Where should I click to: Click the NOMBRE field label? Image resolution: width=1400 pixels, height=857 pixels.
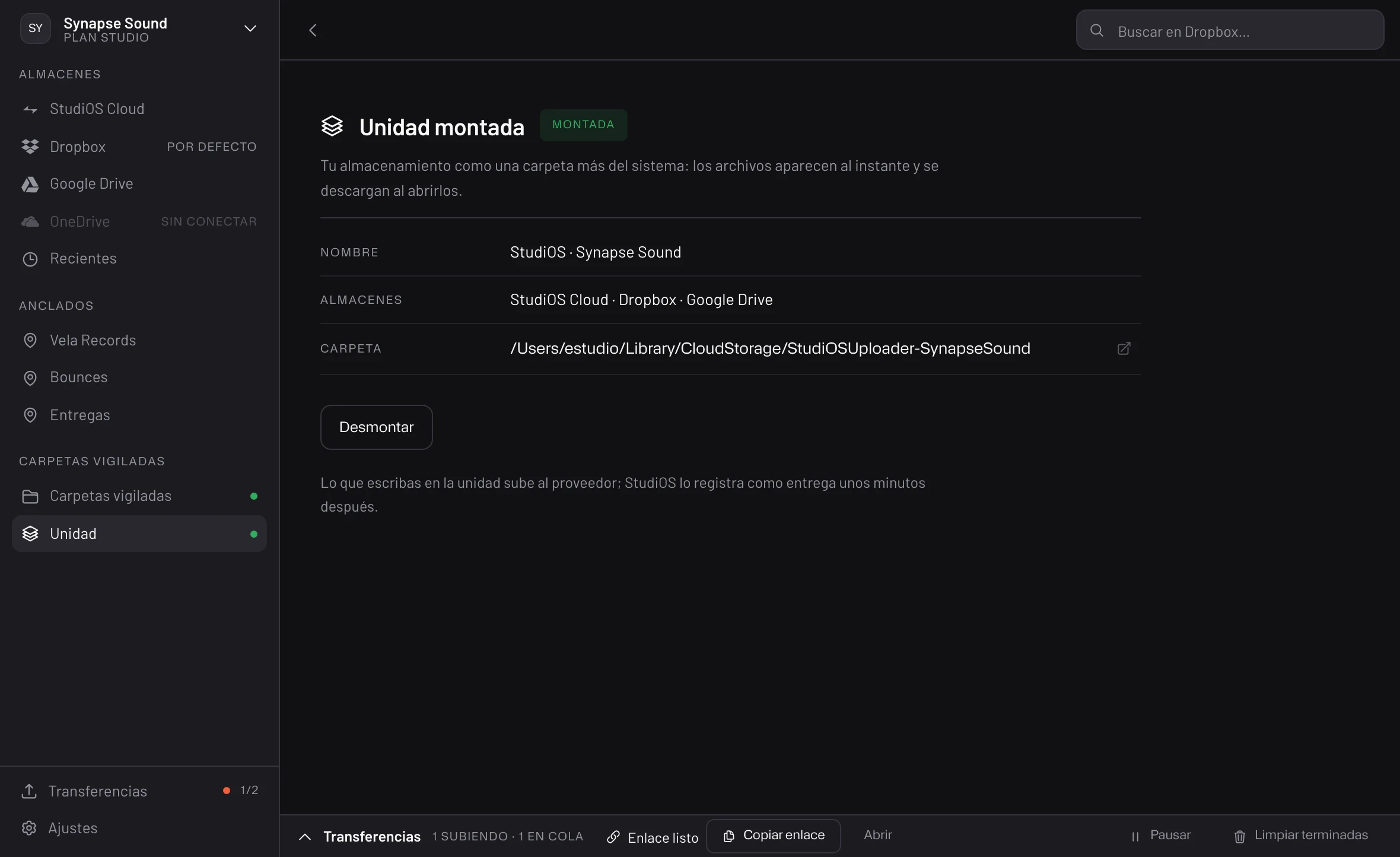(349, 252)
